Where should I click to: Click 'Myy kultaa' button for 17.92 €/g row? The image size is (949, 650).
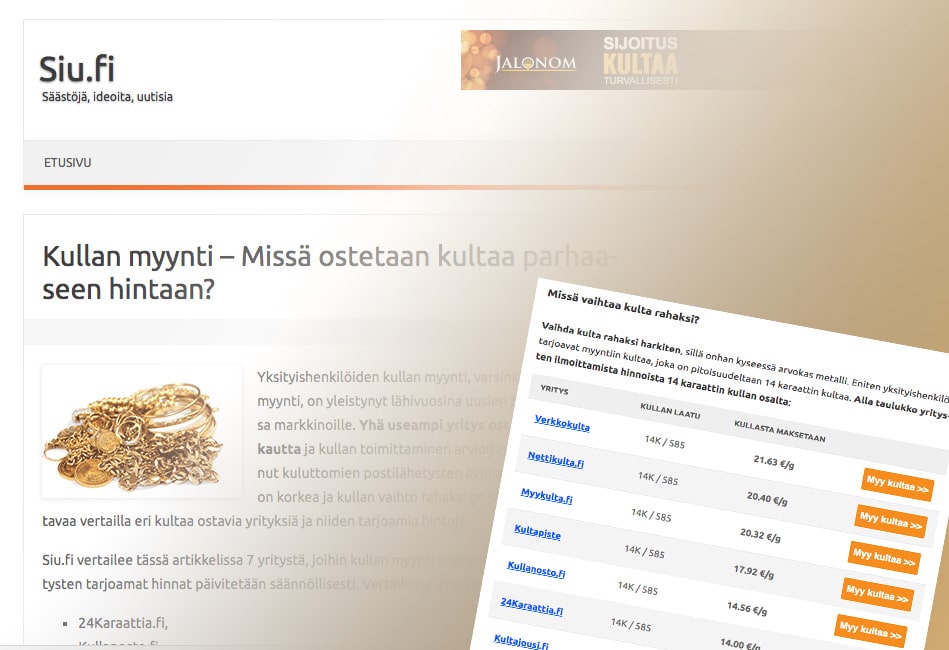tap(878, 594)
